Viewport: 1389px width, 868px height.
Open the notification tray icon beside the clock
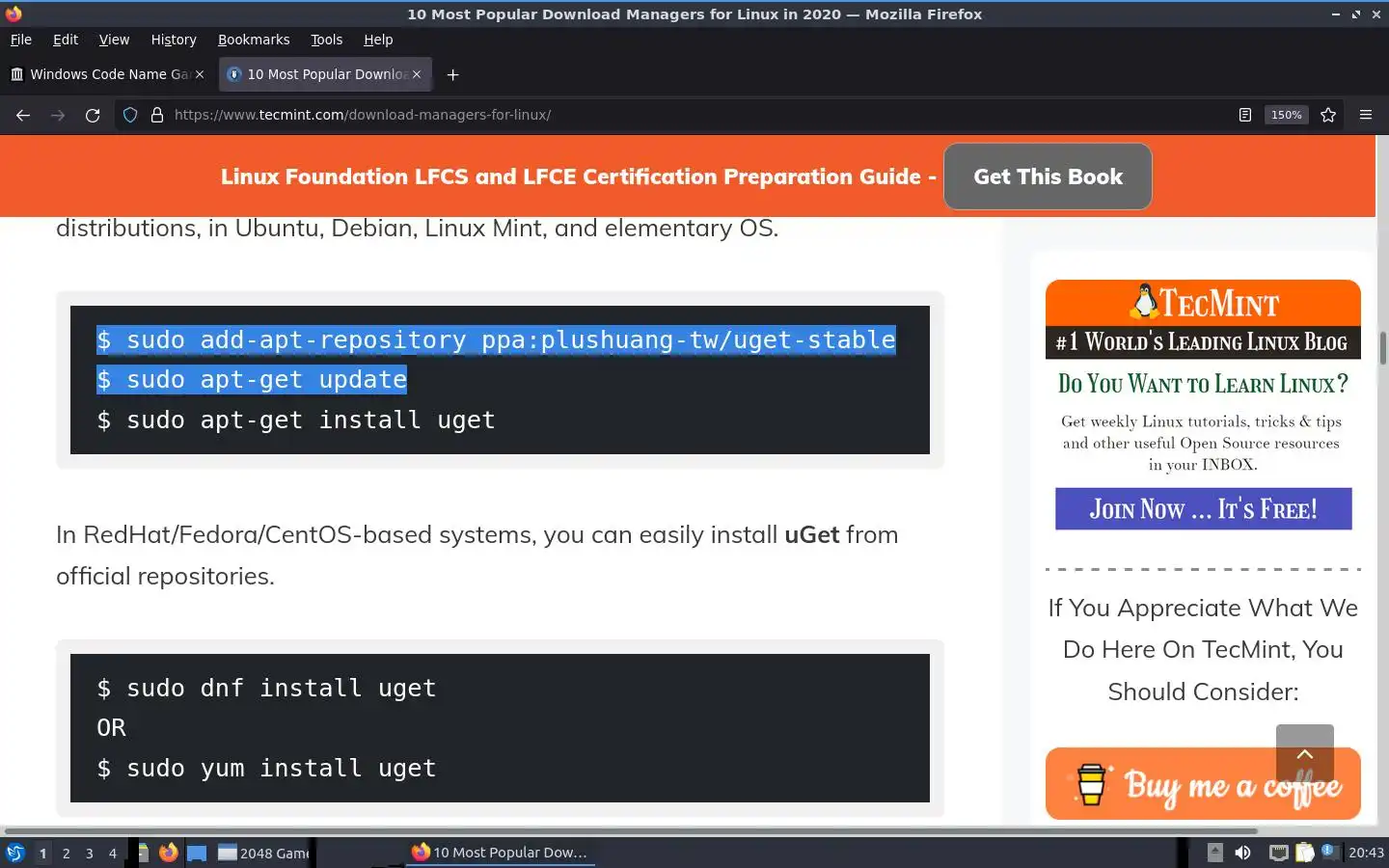coord(1329,853)
